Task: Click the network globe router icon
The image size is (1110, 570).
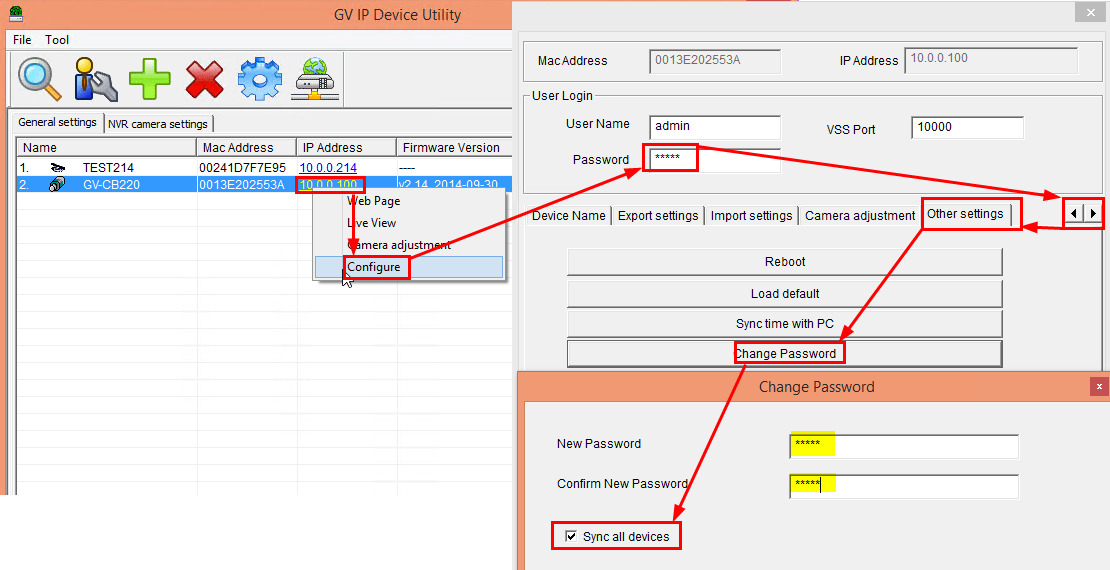Action: pos(317,78)
